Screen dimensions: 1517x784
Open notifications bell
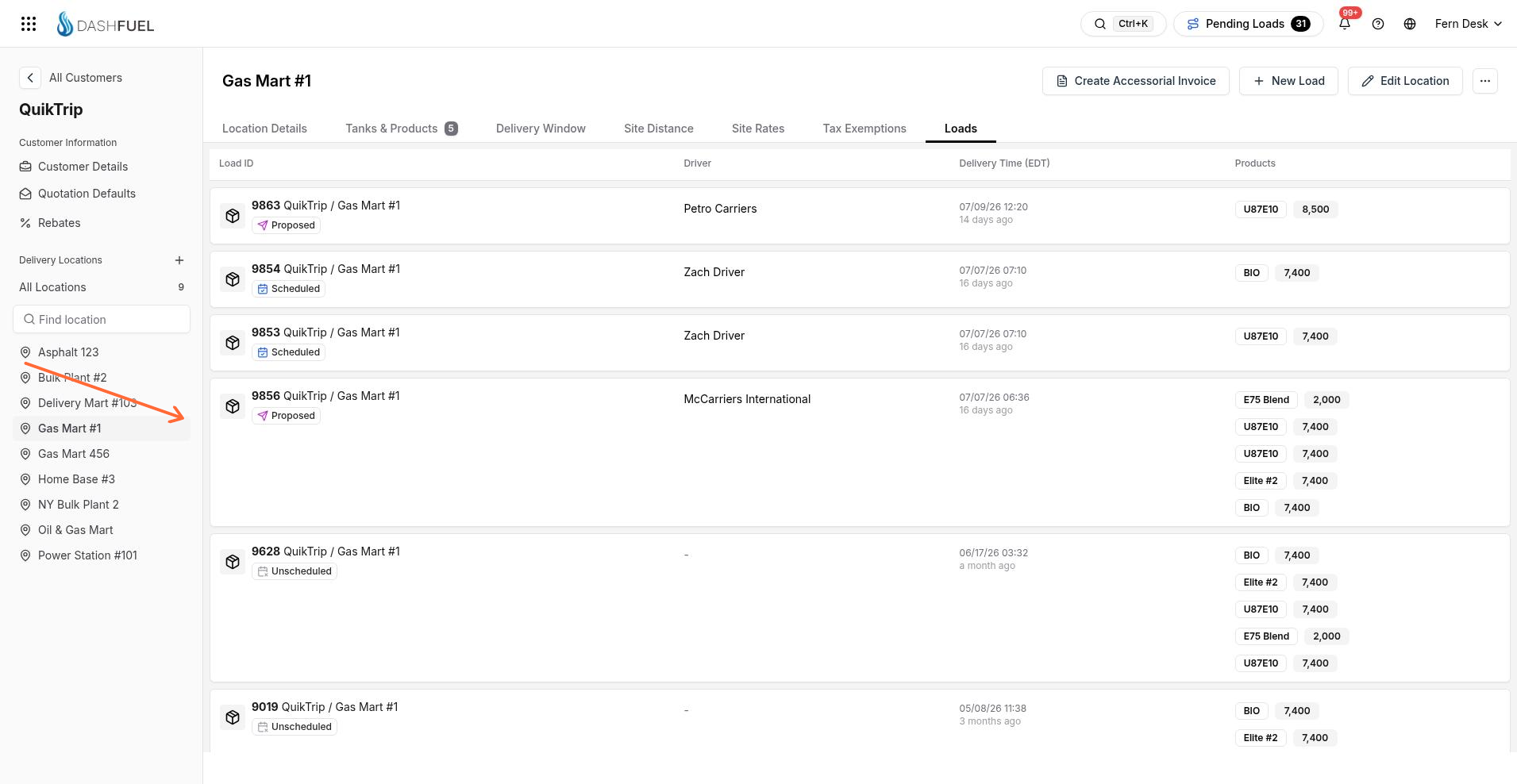tap(1345, 24)
